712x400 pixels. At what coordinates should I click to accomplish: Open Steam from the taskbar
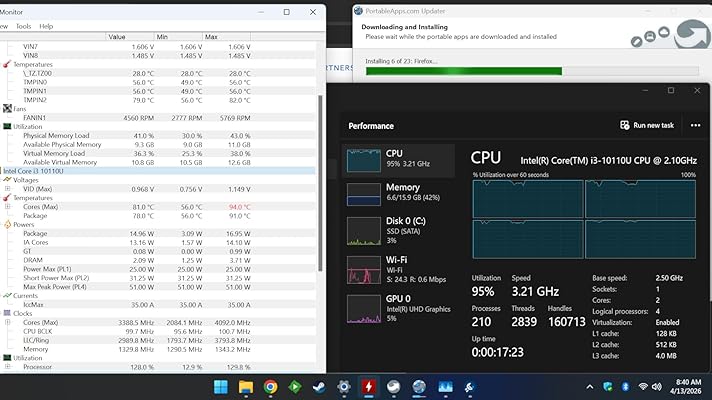click(319, 386)
